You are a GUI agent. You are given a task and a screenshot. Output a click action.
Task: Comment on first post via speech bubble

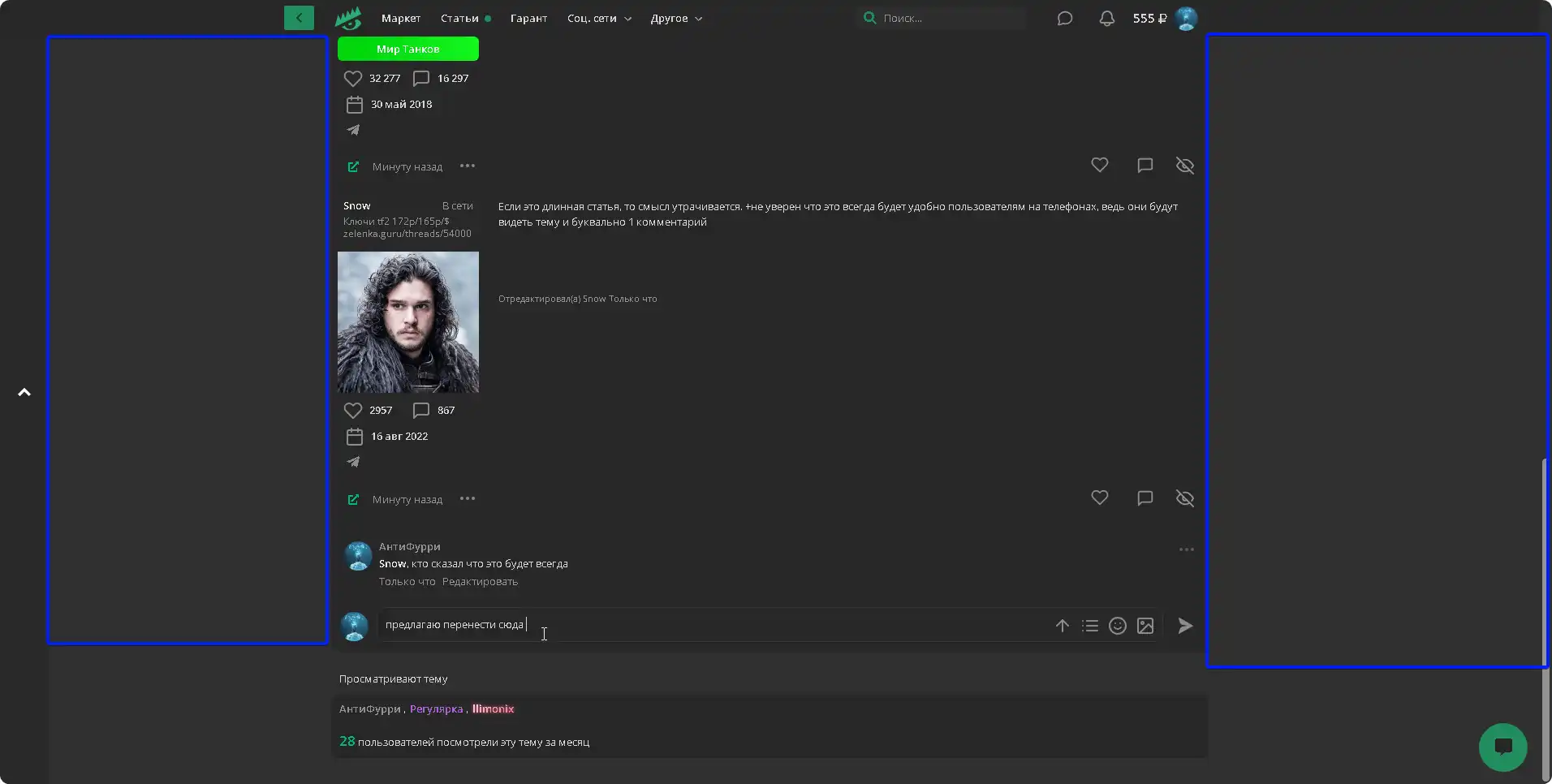click(1145, 165)
